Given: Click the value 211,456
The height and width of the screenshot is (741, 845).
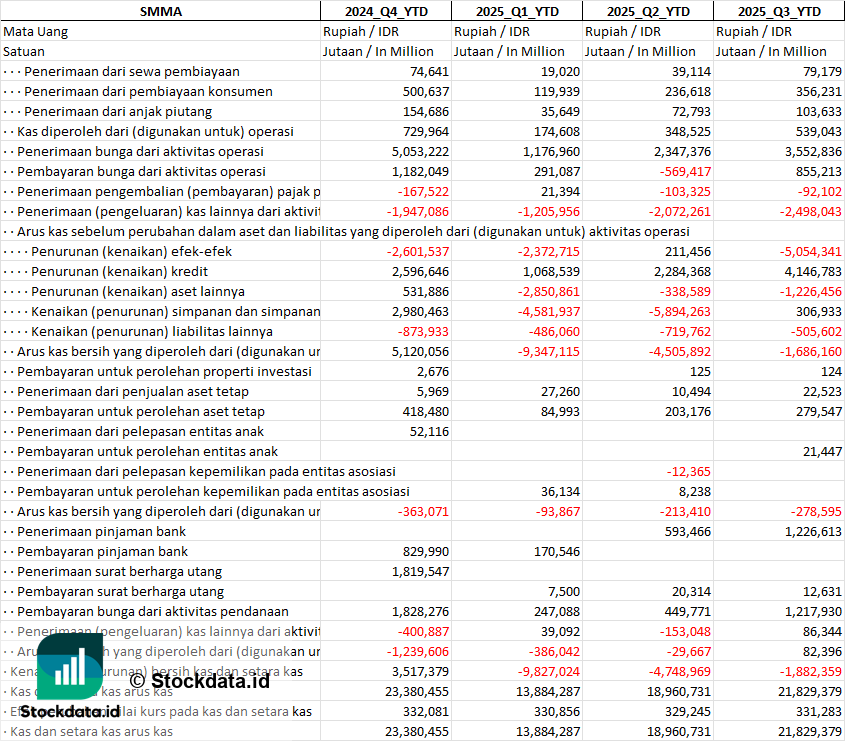Looking at the screenshot, I should click(x=688, y=252).
